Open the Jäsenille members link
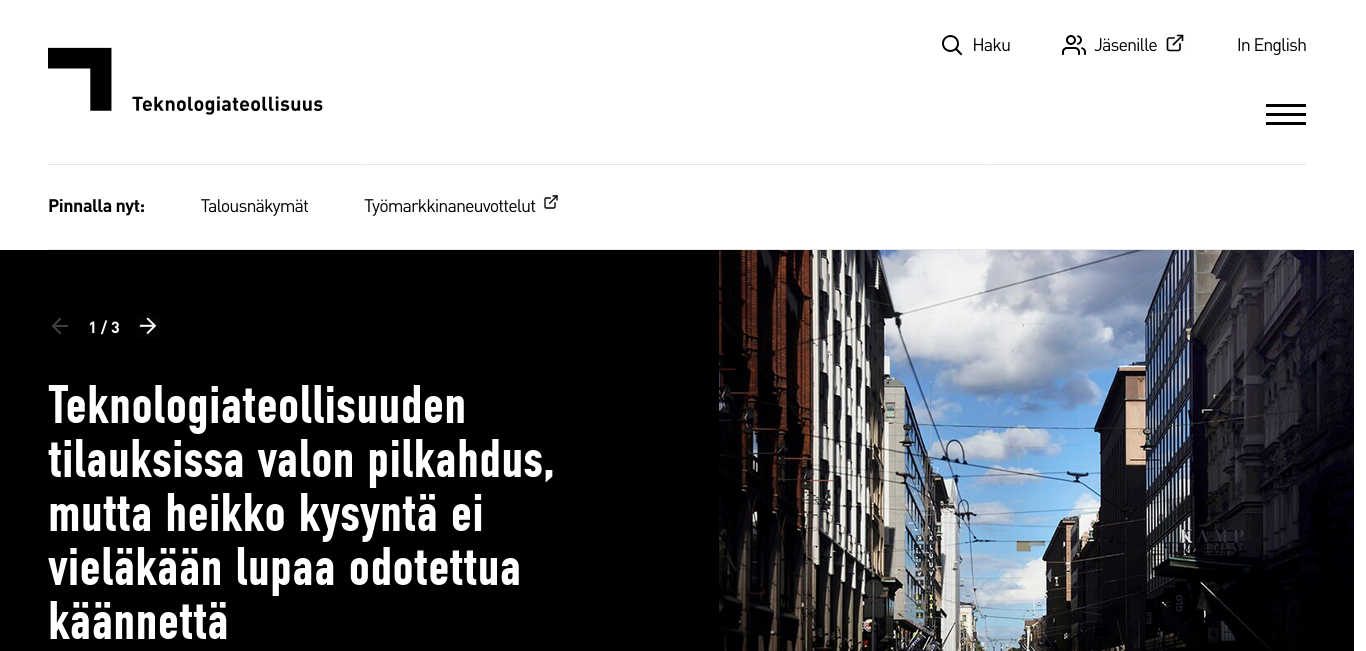Viewport: 1366px width, 651px height. (x=1123, y=45)
